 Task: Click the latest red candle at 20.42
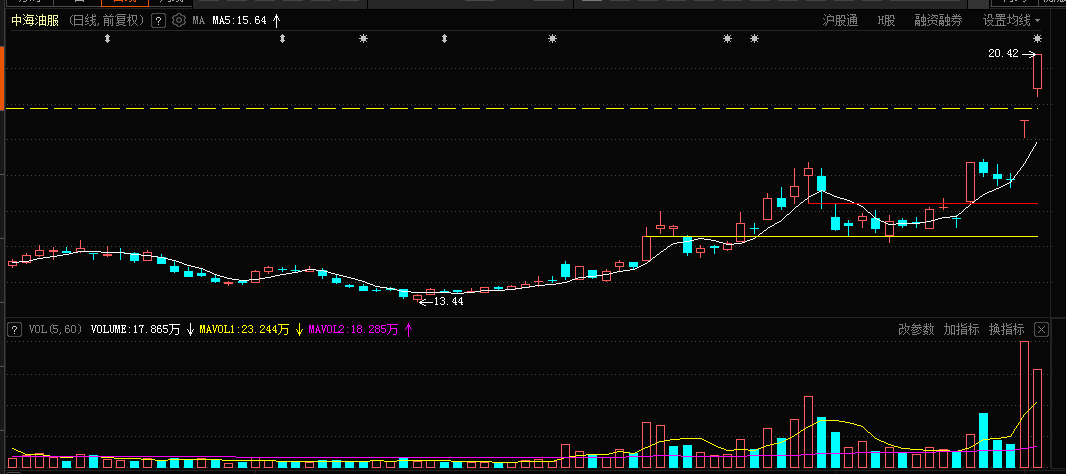1037,72
